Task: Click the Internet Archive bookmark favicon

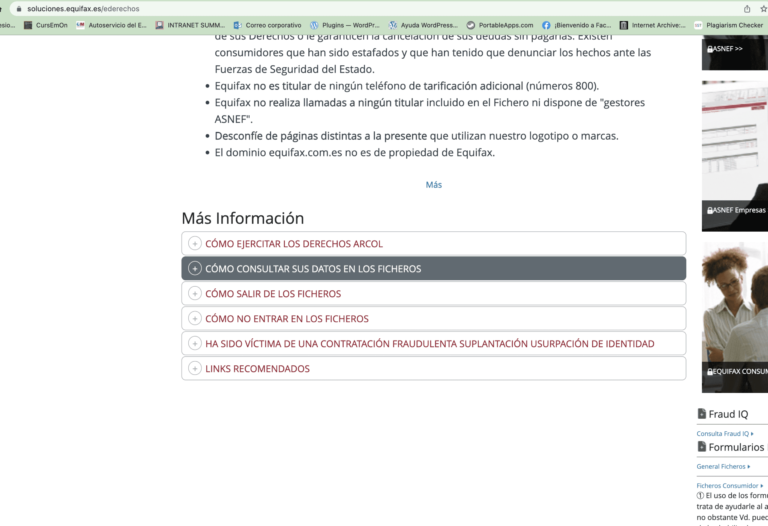Action: click(624, 25)
